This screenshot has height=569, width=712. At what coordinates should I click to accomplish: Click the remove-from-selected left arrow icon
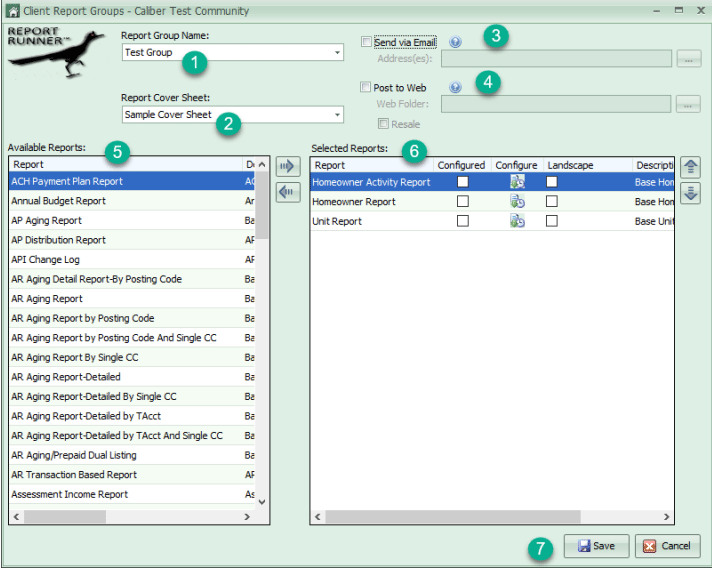[x=288, y=192]
